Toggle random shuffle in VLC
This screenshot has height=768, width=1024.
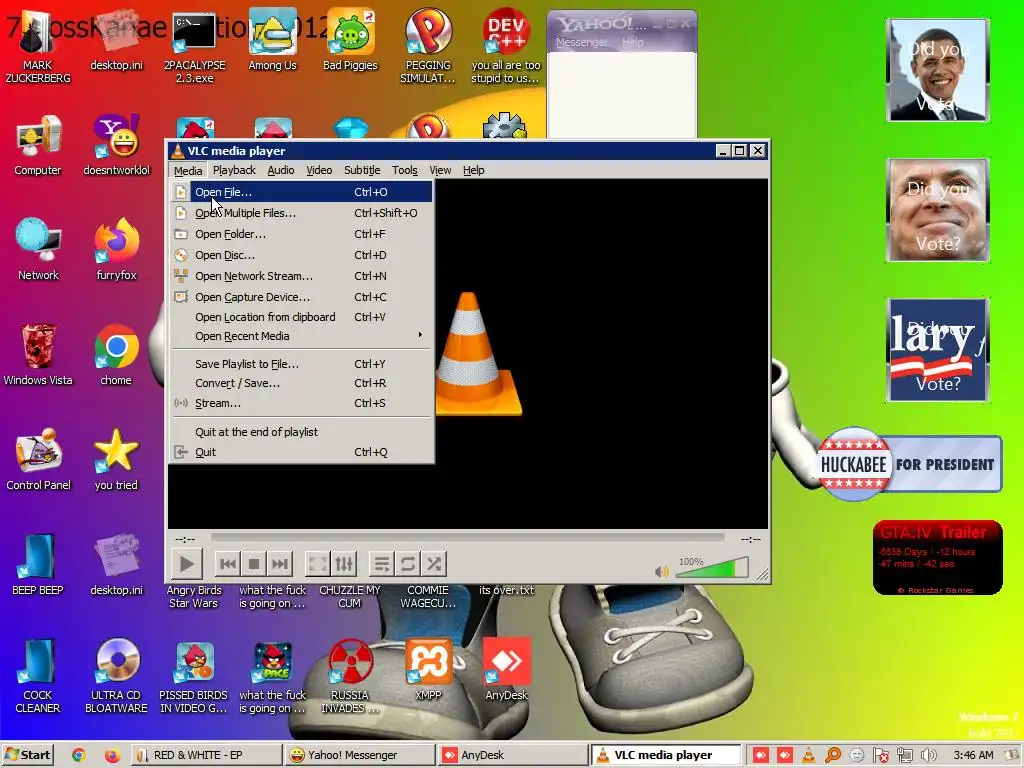(x=434, y=564)
